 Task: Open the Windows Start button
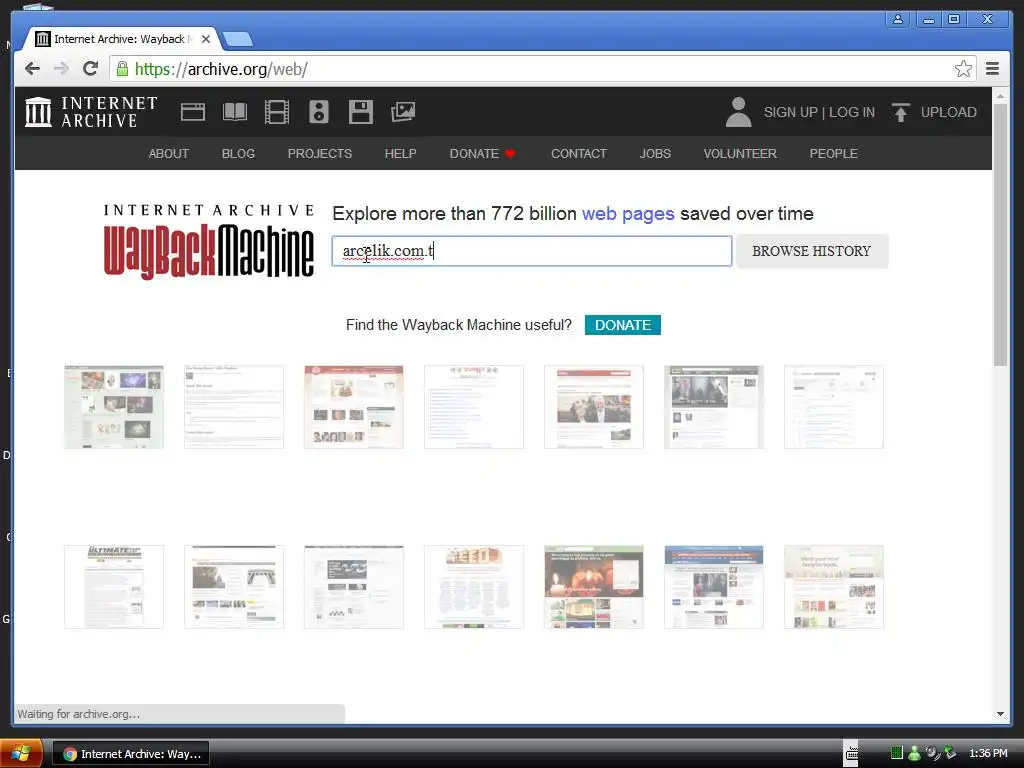(21, 754)
